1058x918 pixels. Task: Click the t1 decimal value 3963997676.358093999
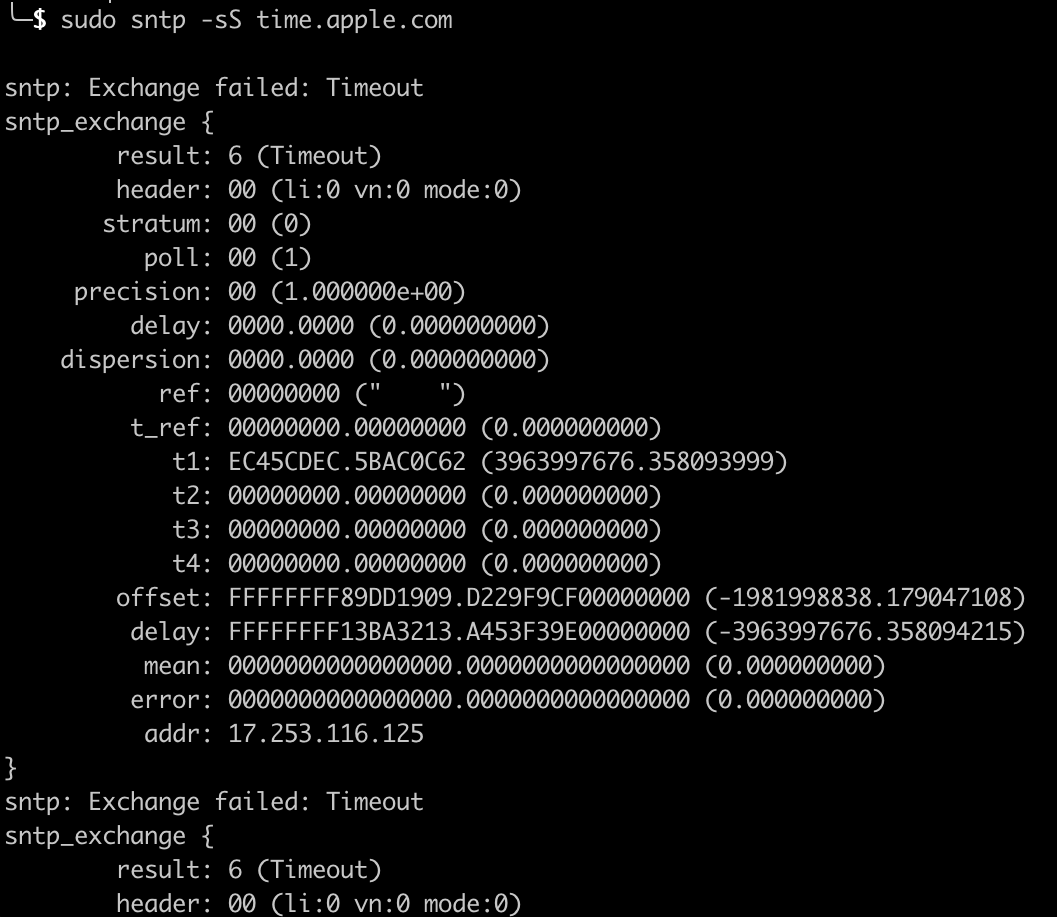coord(634,462)
